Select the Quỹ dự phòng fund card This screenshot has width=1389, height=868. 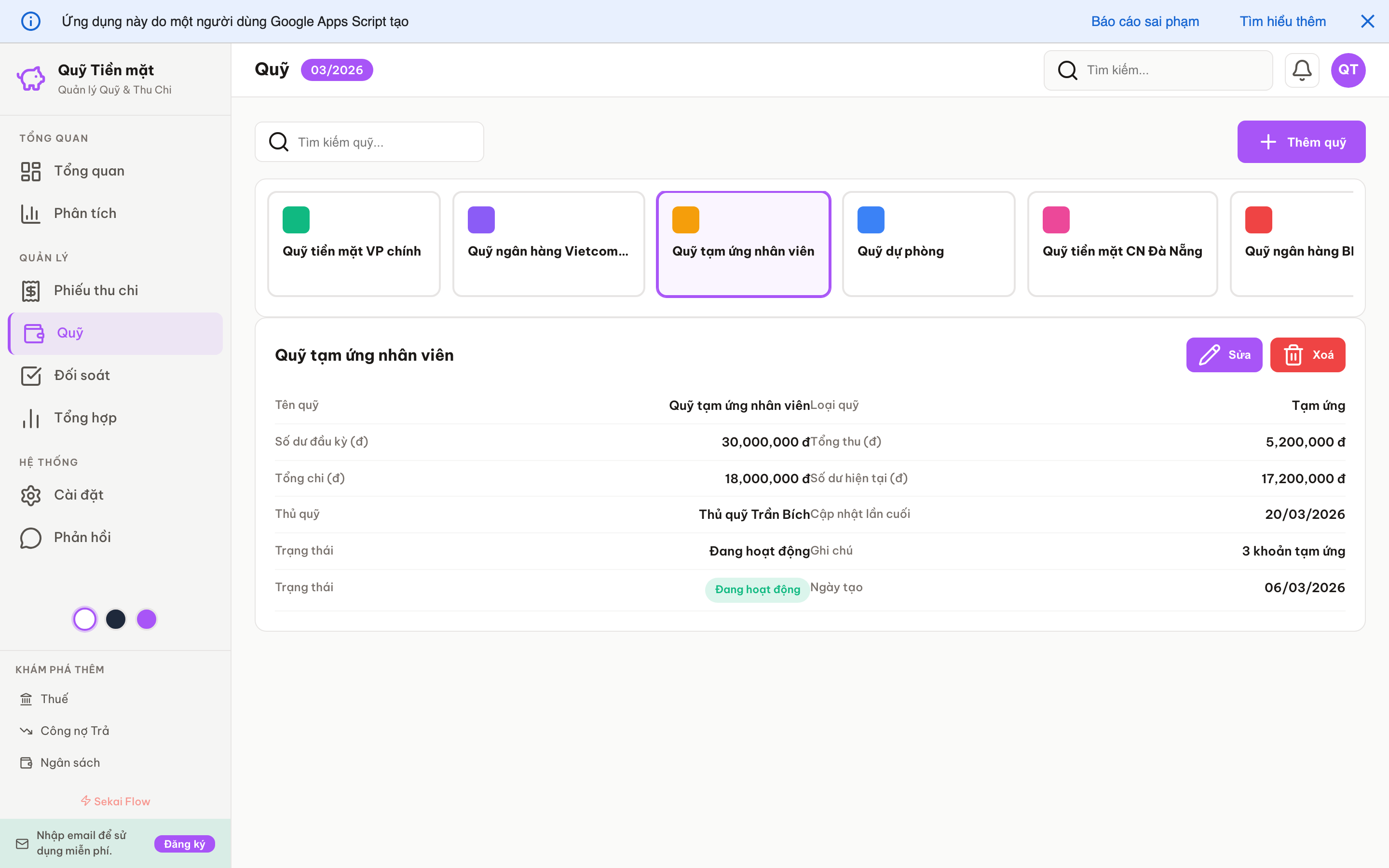pos(928,244)
